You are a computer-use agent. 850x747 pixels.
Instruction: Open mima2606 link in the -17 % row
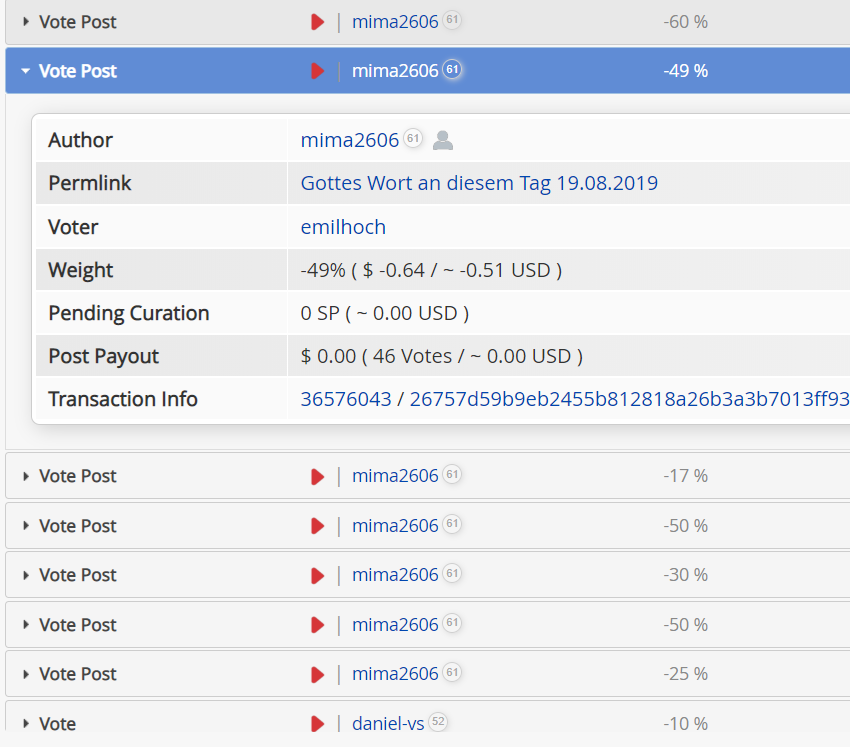pos(395,476)
